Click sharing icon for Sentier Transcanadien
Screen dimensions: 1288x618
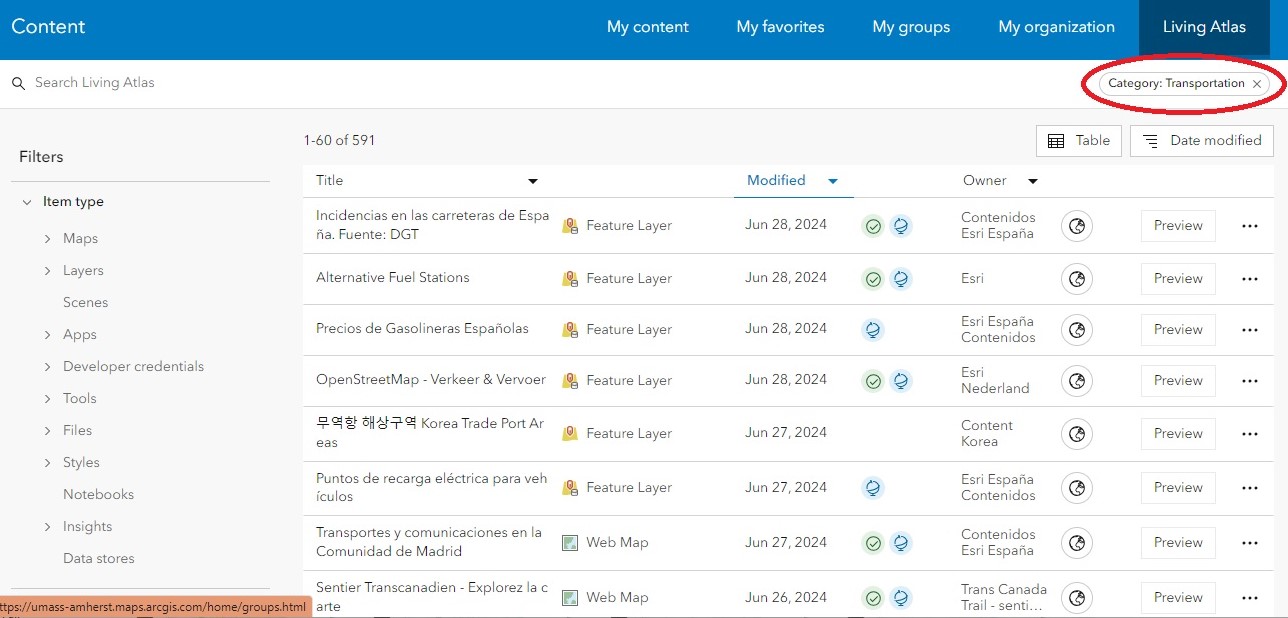coord(1076,598)
